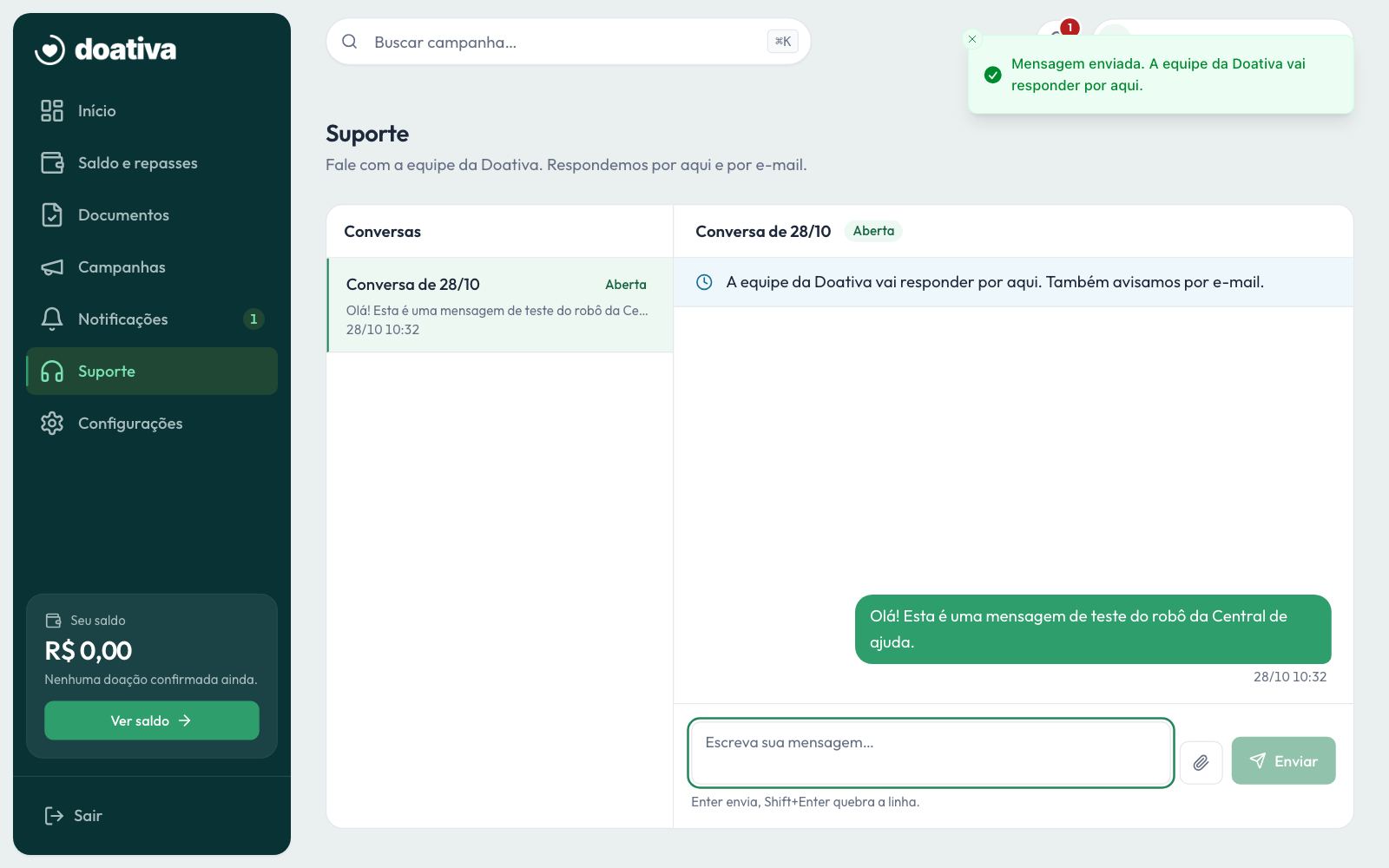Click the Ver saldo button
Image resolution: width=1389 pixels, height=868 pixels.
(x=152, y=720)
